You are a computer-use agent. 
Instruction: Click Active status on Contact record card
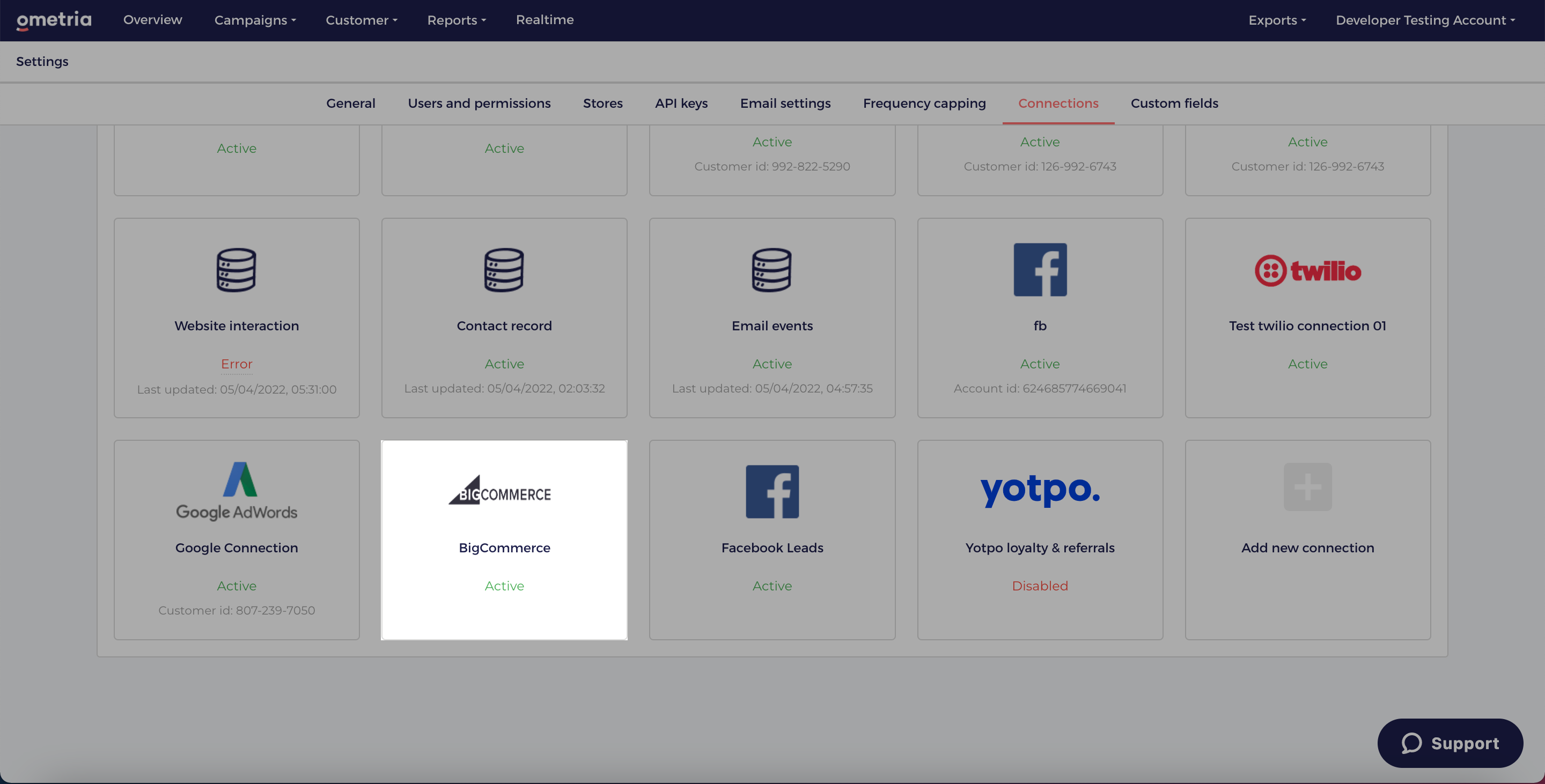504,364
